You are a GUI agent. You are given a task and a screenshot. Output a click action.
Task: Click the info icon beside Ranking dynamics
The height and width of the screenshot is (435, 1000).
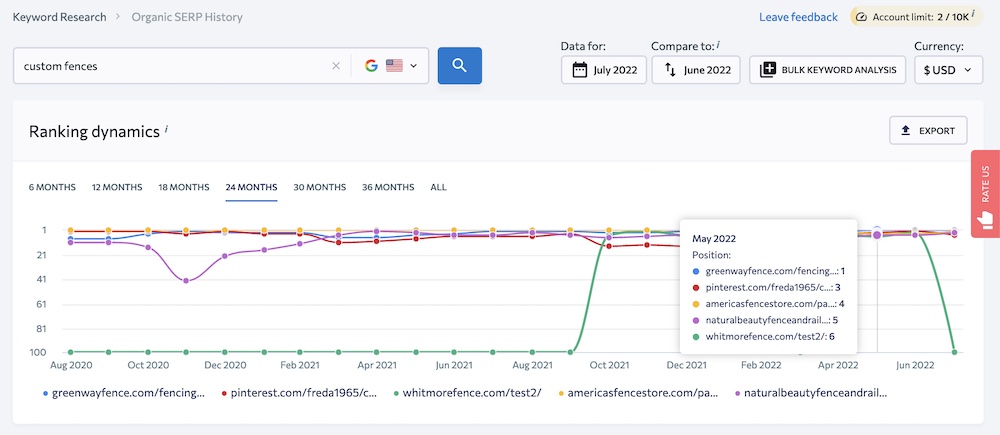tap(167, 129)
